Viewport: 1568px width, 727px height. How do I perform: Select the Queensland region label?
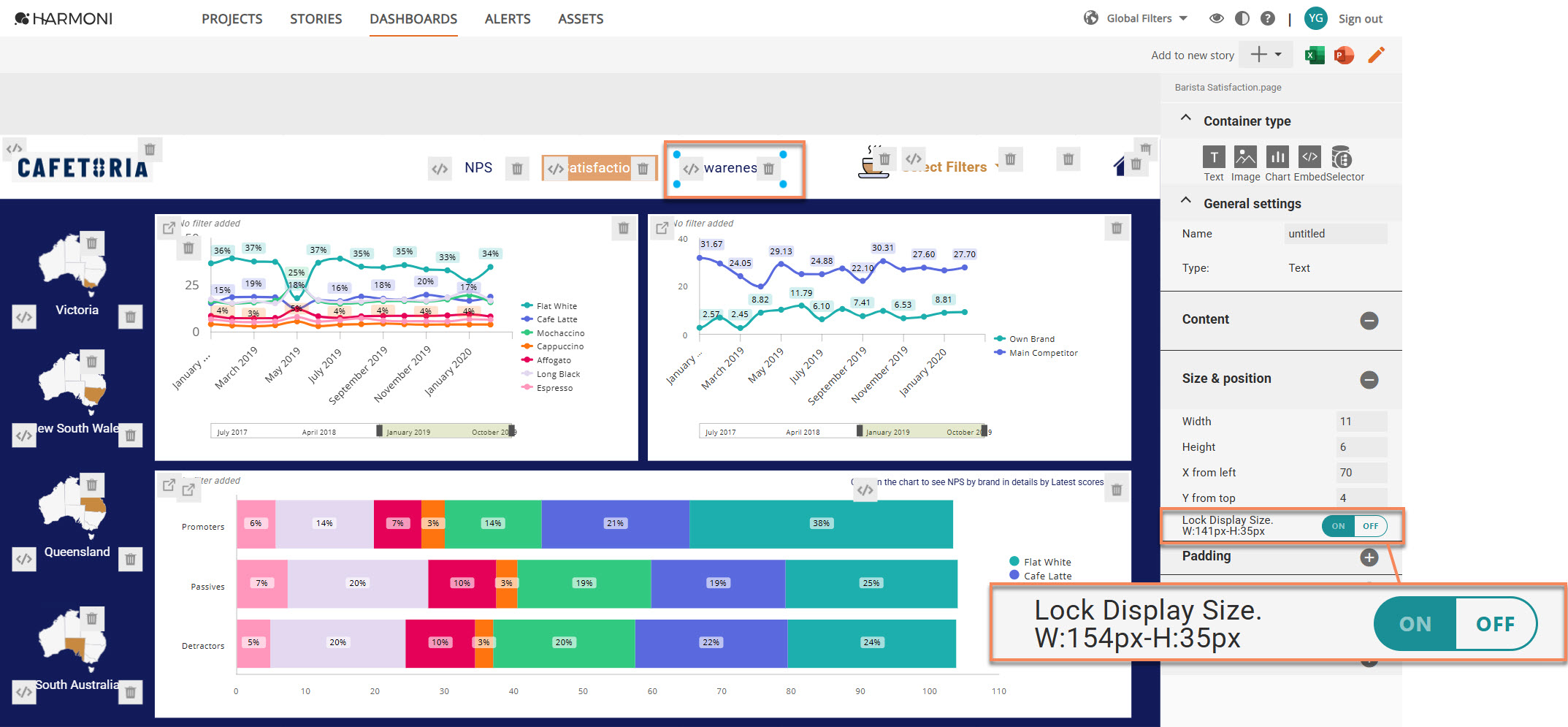[x=77, y=552]
